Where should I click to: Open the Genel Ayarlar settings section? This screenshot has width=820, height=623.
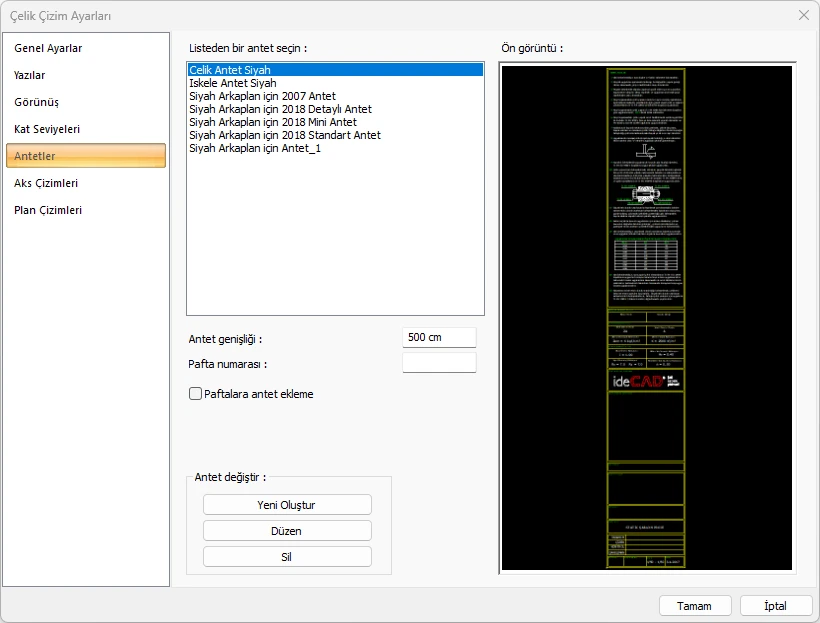point(48,48)
